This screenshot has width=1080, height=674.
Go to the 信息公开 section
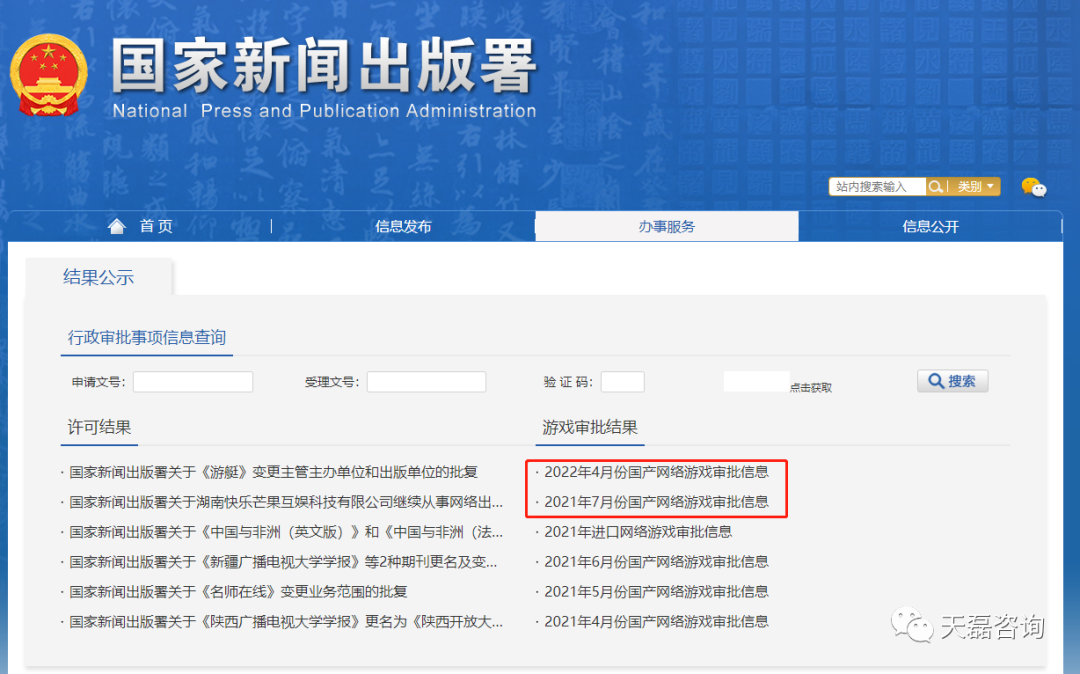930,226
